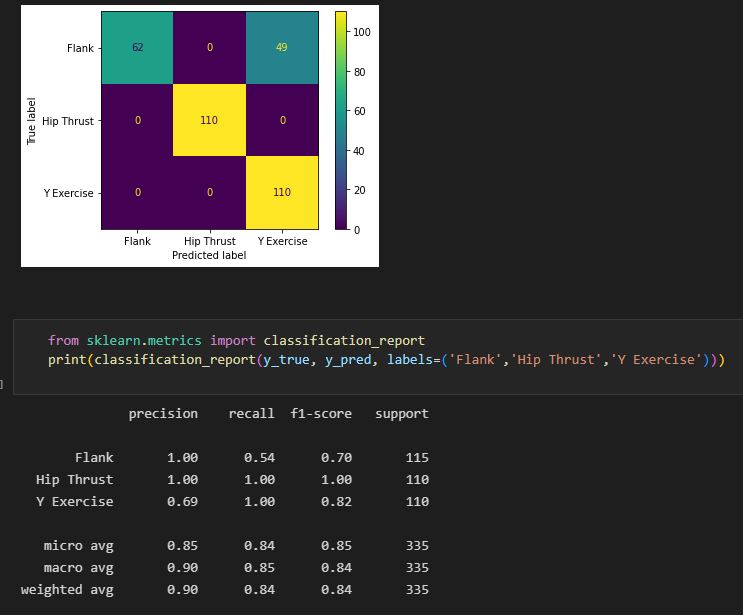Viewport: 743px width, 615px height.
Task: Click the 'macro avg' row label
Action: point(78,568)
